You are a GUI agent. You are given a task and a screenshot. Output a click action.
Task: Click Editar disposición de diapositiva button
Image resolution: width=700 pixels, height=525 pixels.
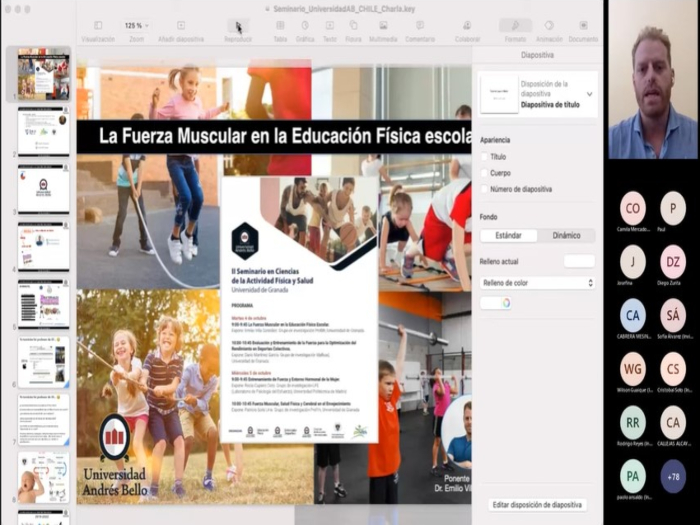point(537,505)
